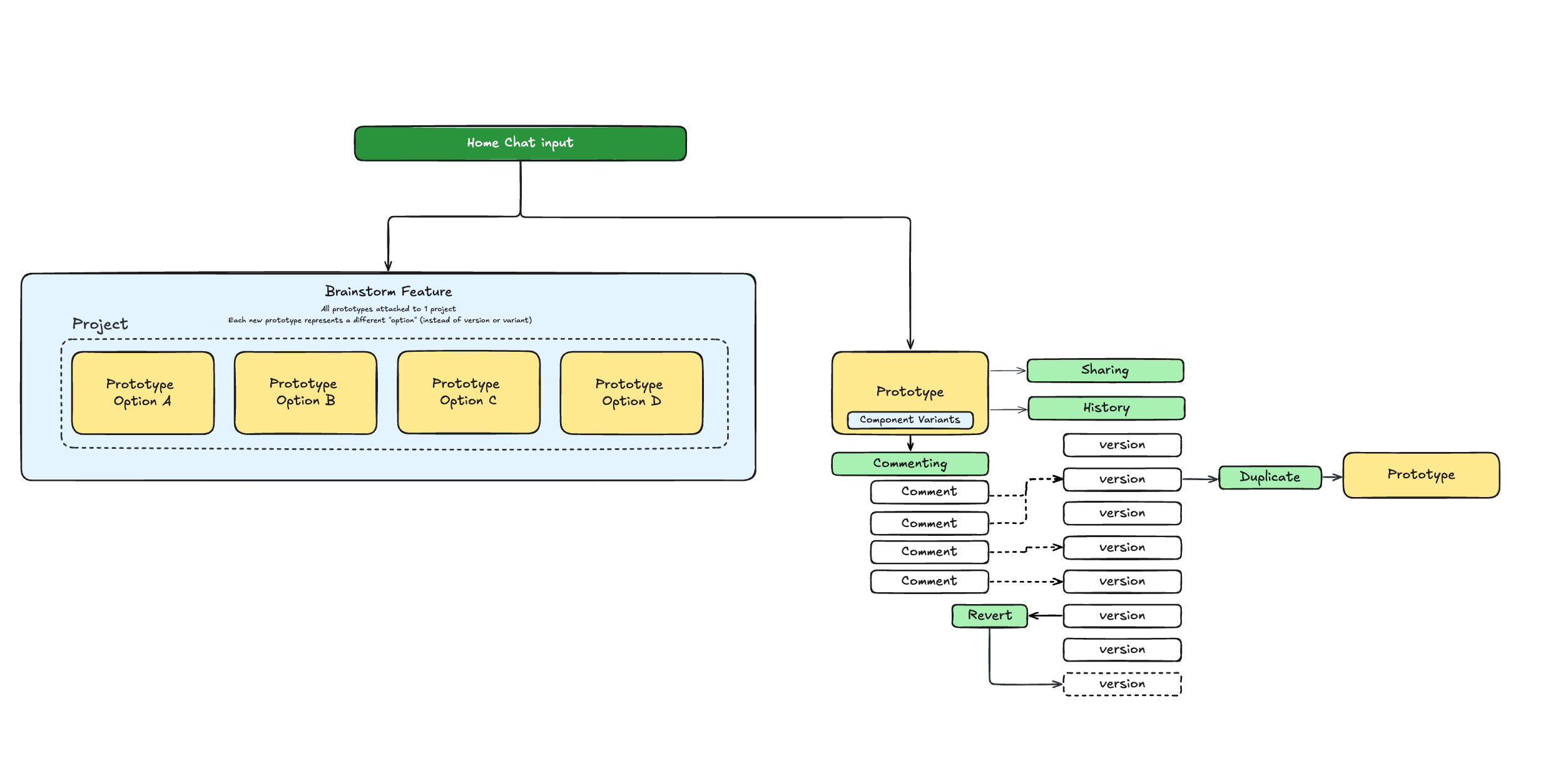1568x780 pixels.
Task: Select the bottom Comment box above Revert
Action: [929, 582]
